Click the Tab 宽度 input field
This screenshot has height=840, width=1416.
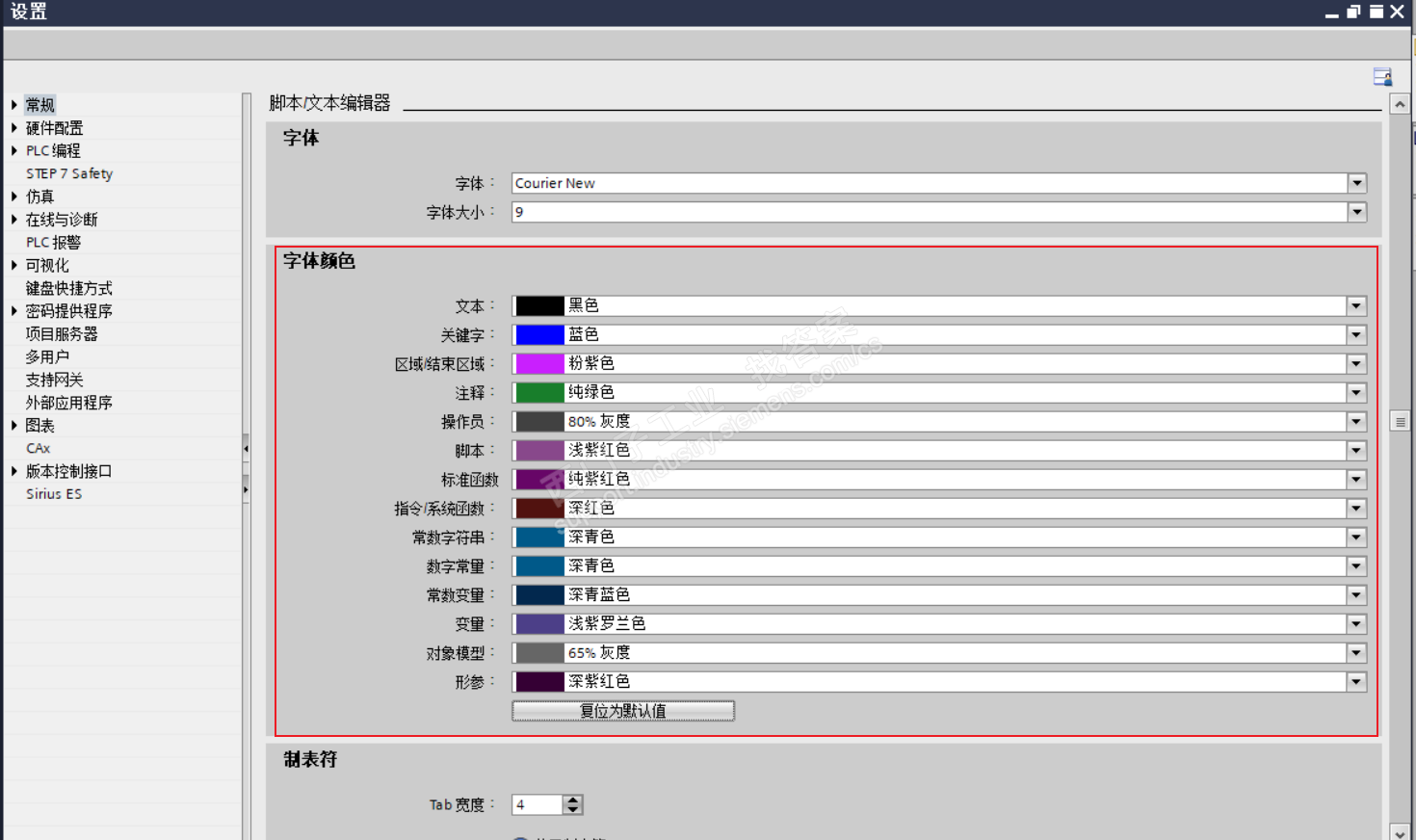[x=537, y=804]
